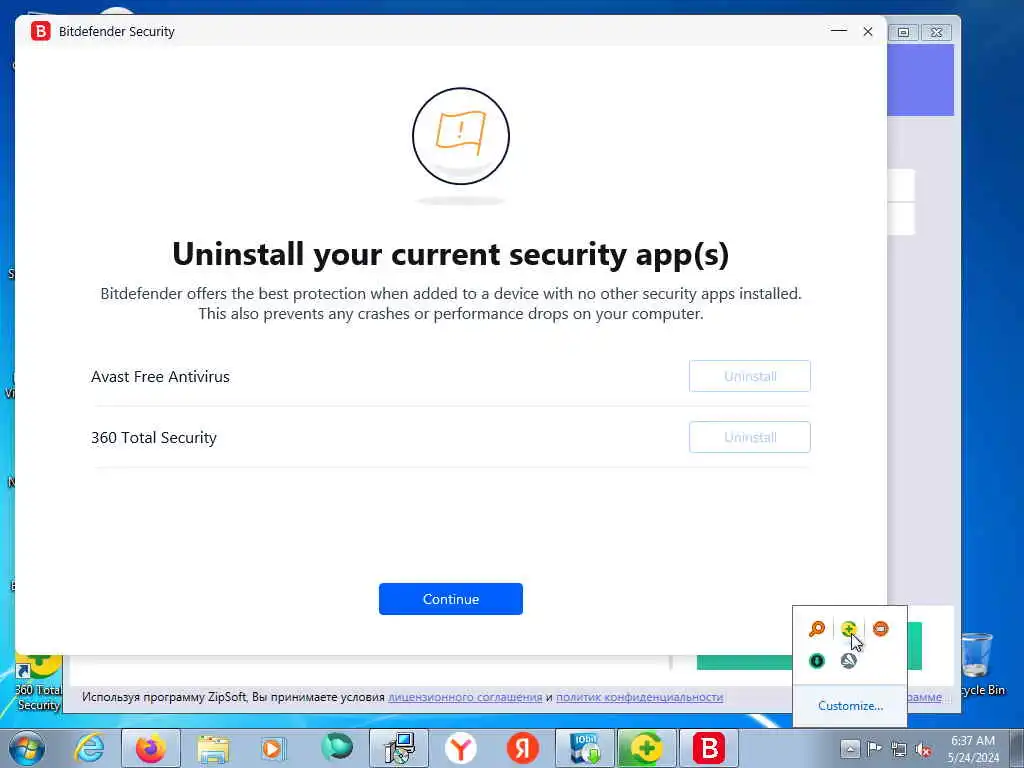Click the '360 Total Security' row label
Screen dimensions: 1024x768
click(x=153, y=438)
